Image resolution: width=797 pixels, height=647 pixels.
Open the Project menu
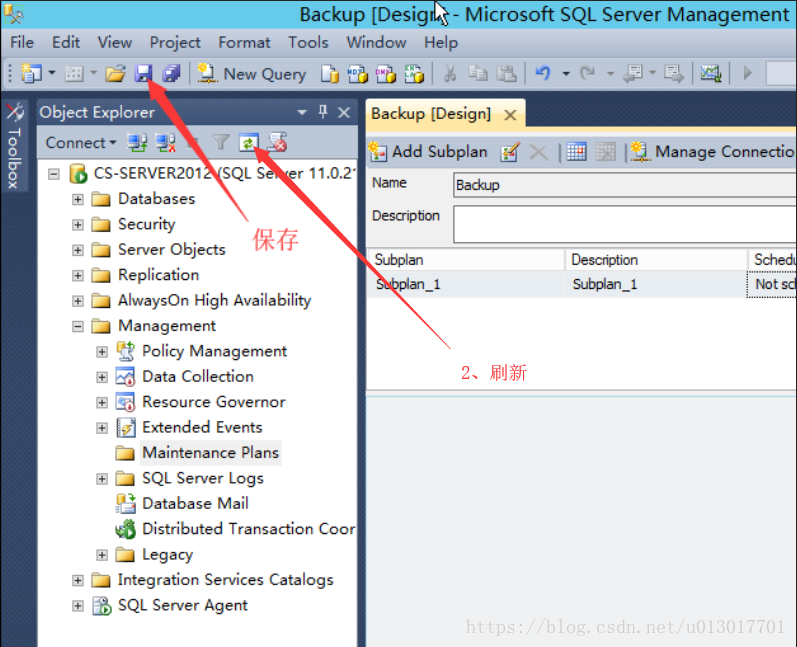(x=175, y=43)
